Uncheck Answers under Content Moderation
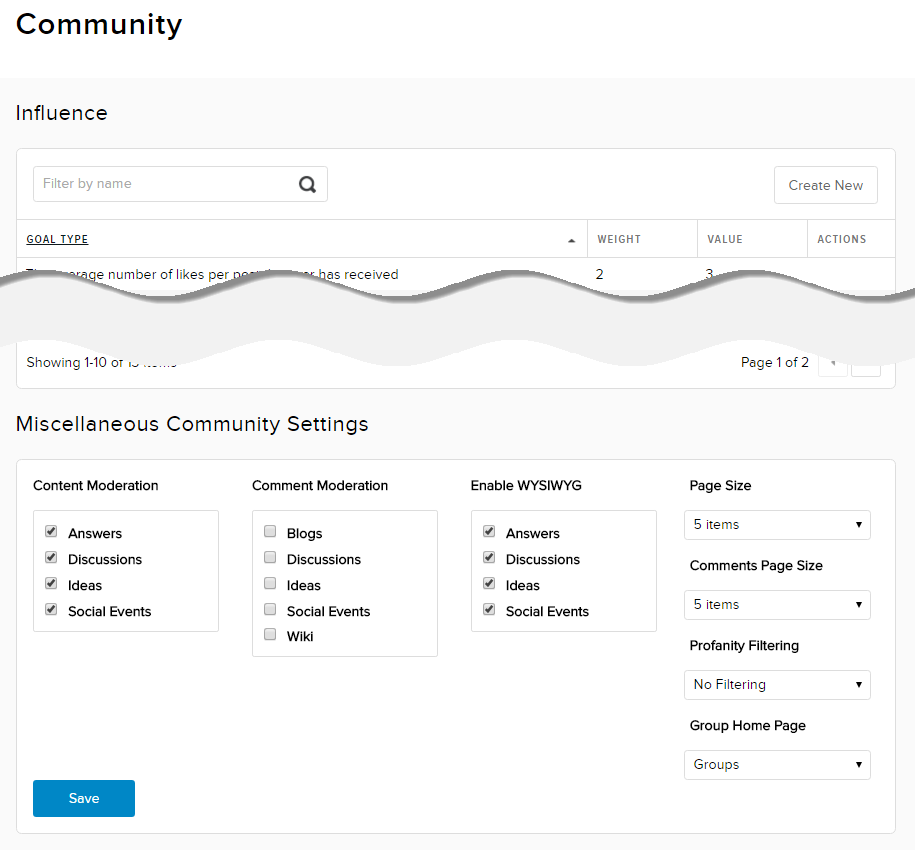This screenshot has width=915, height=850. pos(51,532)
